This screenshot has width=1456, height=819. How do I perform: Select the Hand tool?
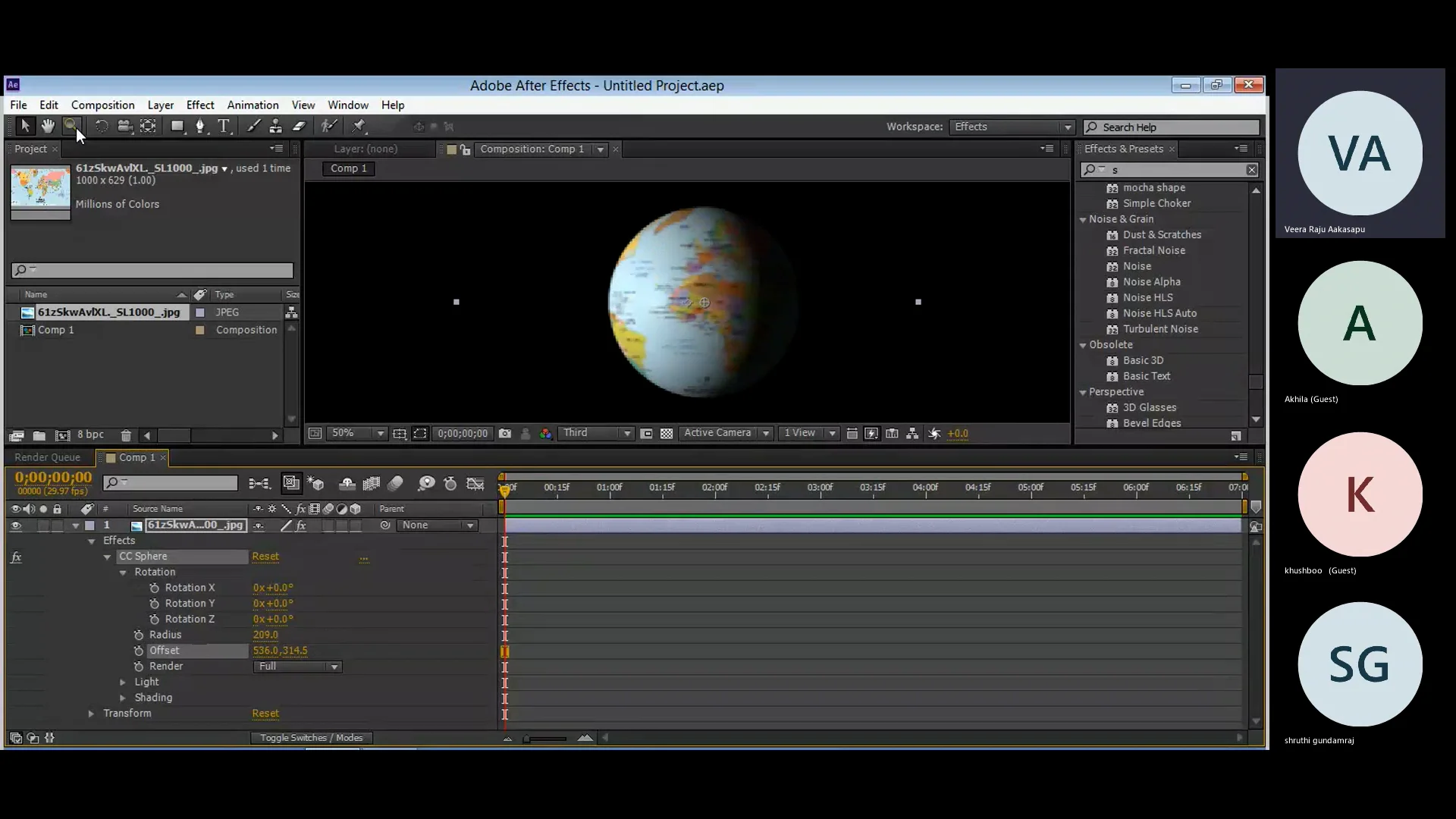(48, 126)
